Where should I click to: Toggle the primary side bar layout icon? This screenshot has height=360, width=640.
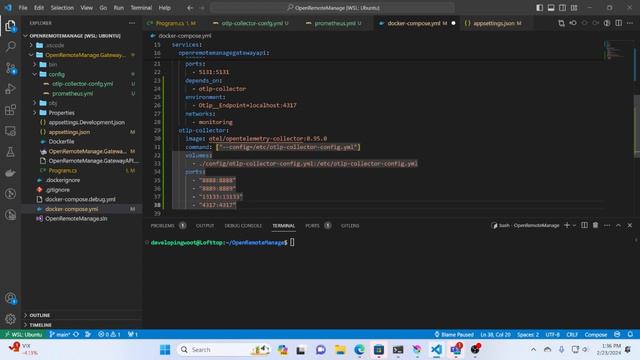540,8
